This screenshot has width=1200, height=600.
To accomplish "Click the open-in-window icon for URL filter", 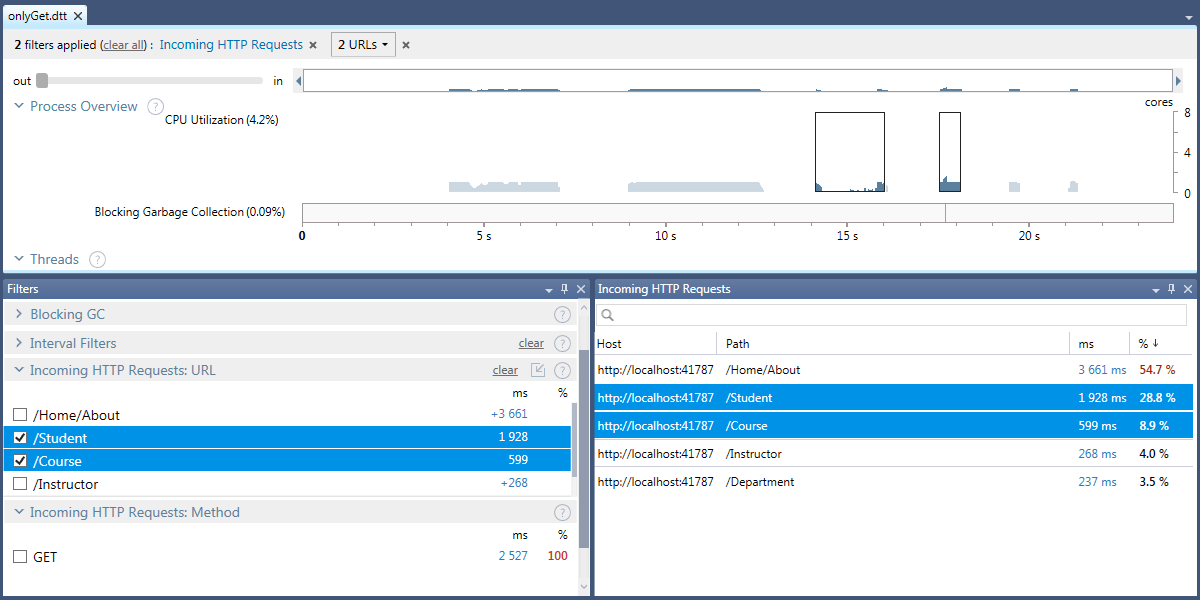I will pos(538,370).
